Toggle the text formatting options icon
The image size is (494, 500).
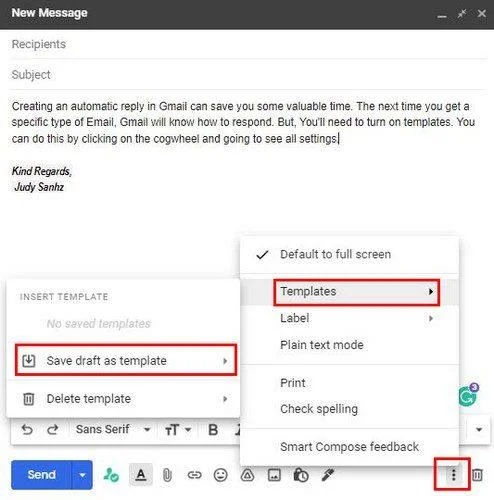point(141,475)
